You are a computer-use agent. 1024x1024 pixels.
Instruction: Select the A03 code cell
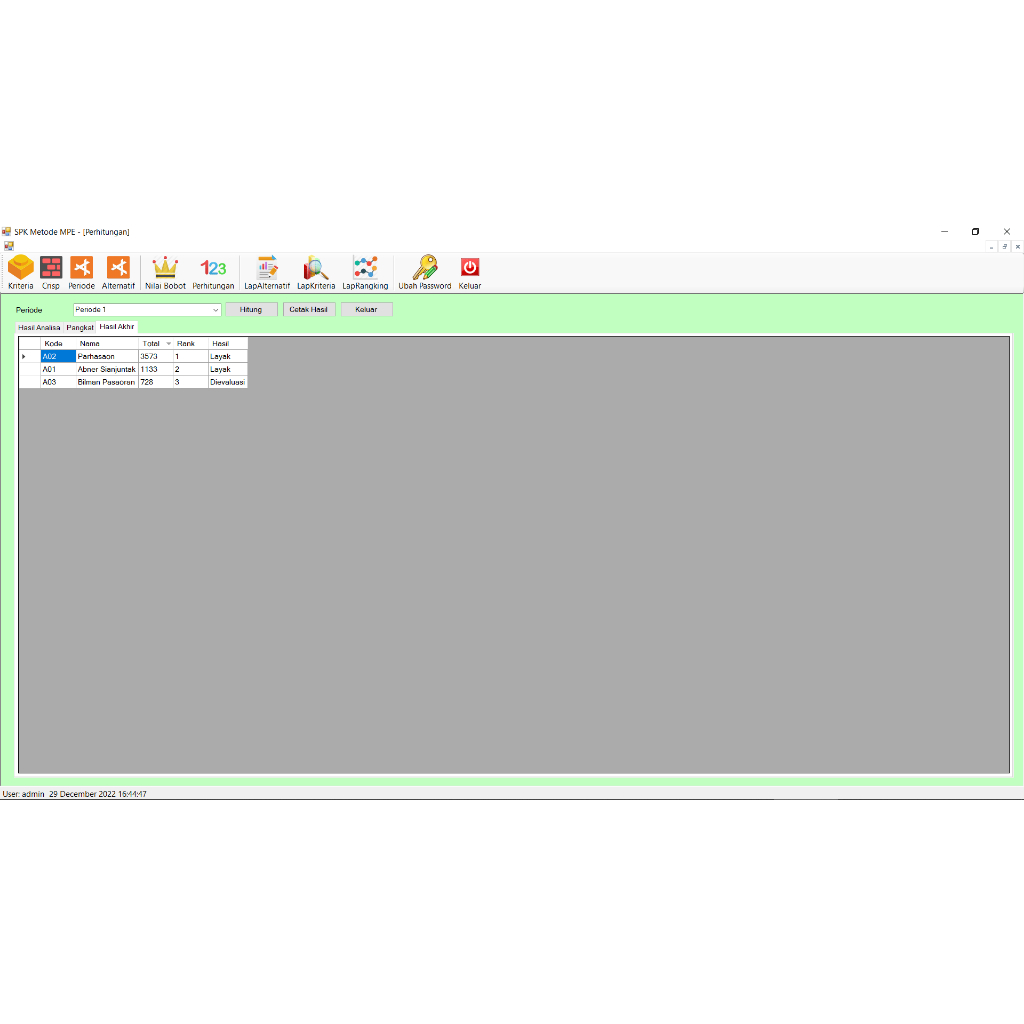point(57,382)
